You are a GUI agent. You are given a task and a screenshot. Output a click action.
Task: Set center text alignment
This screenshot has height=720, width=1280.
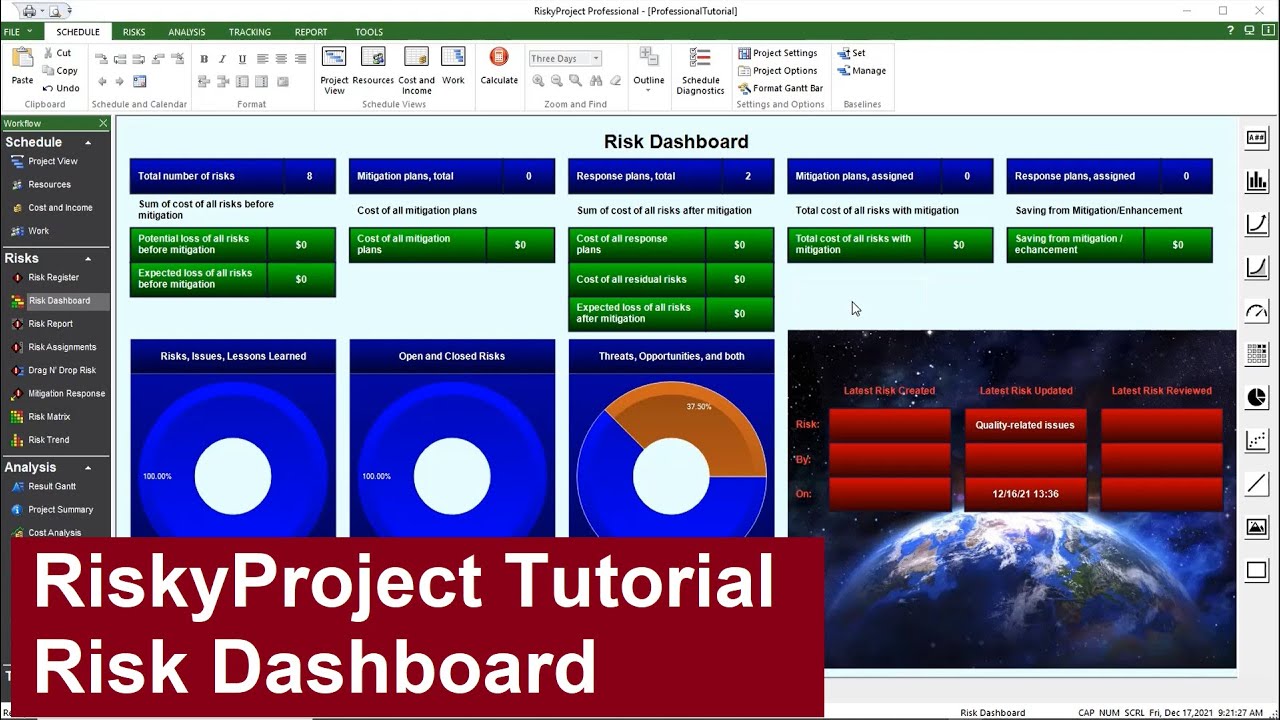(x=281, y=59)
